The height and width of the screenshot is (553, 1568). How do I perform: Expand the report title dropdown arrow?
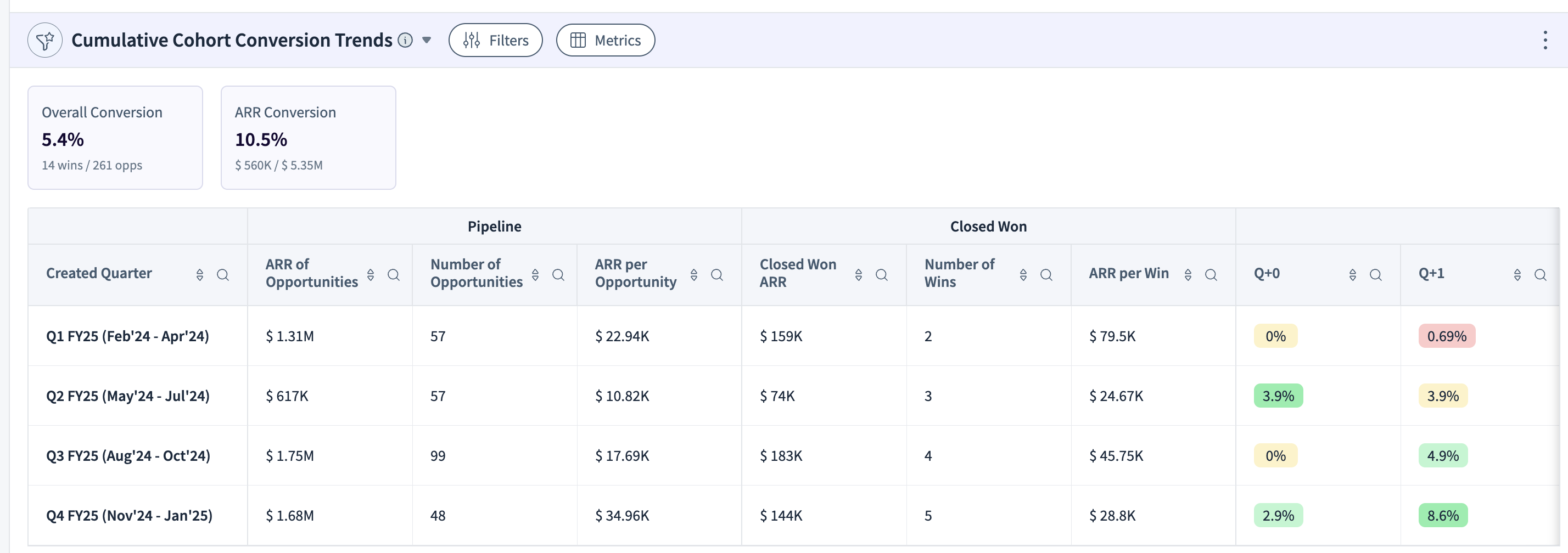coord(427,40)
